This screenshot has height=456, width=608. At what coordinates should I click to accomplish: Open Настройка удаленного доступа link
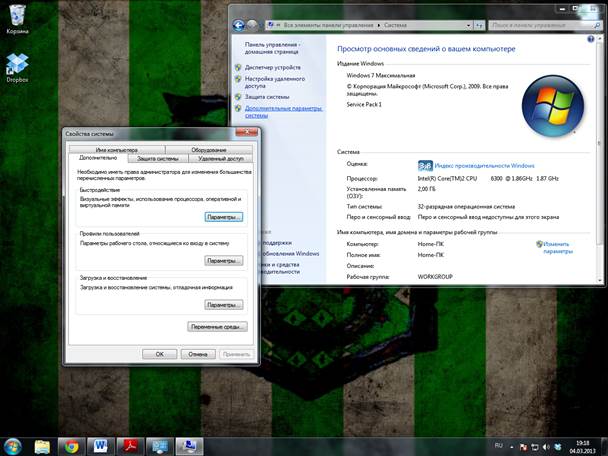click(275, 82)
